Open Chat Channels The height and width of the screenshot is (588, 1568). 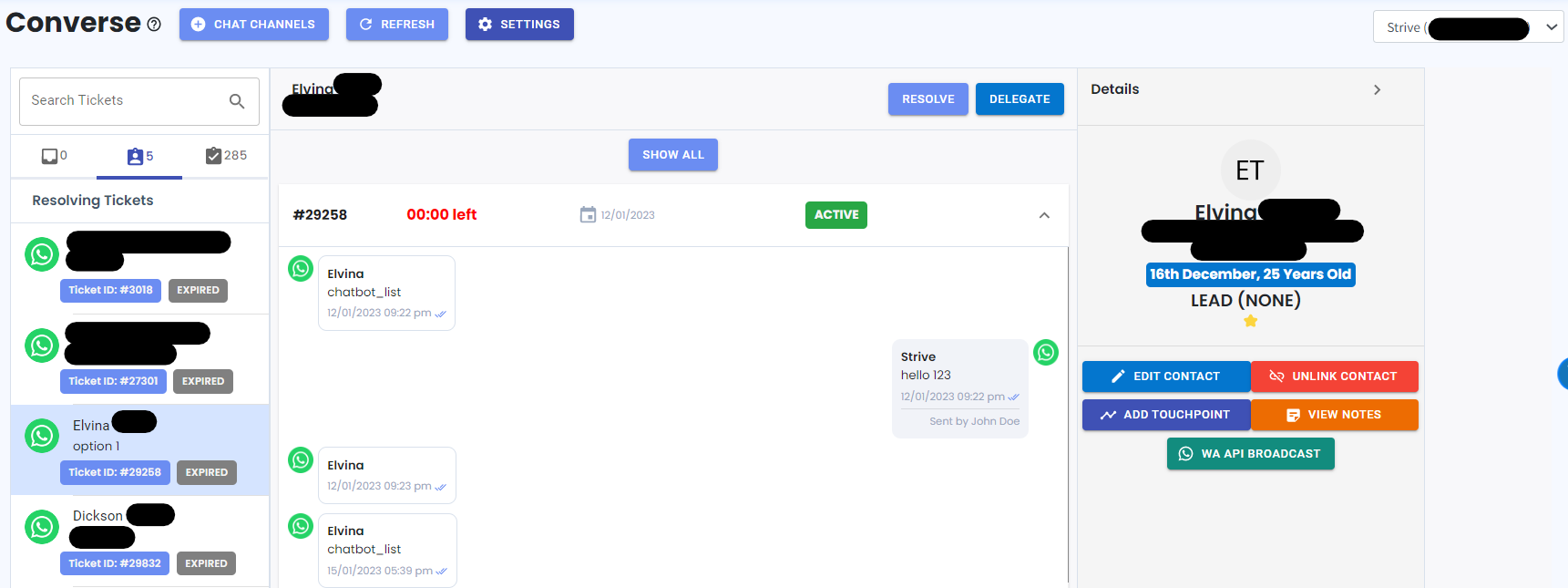tap(253, 25)
